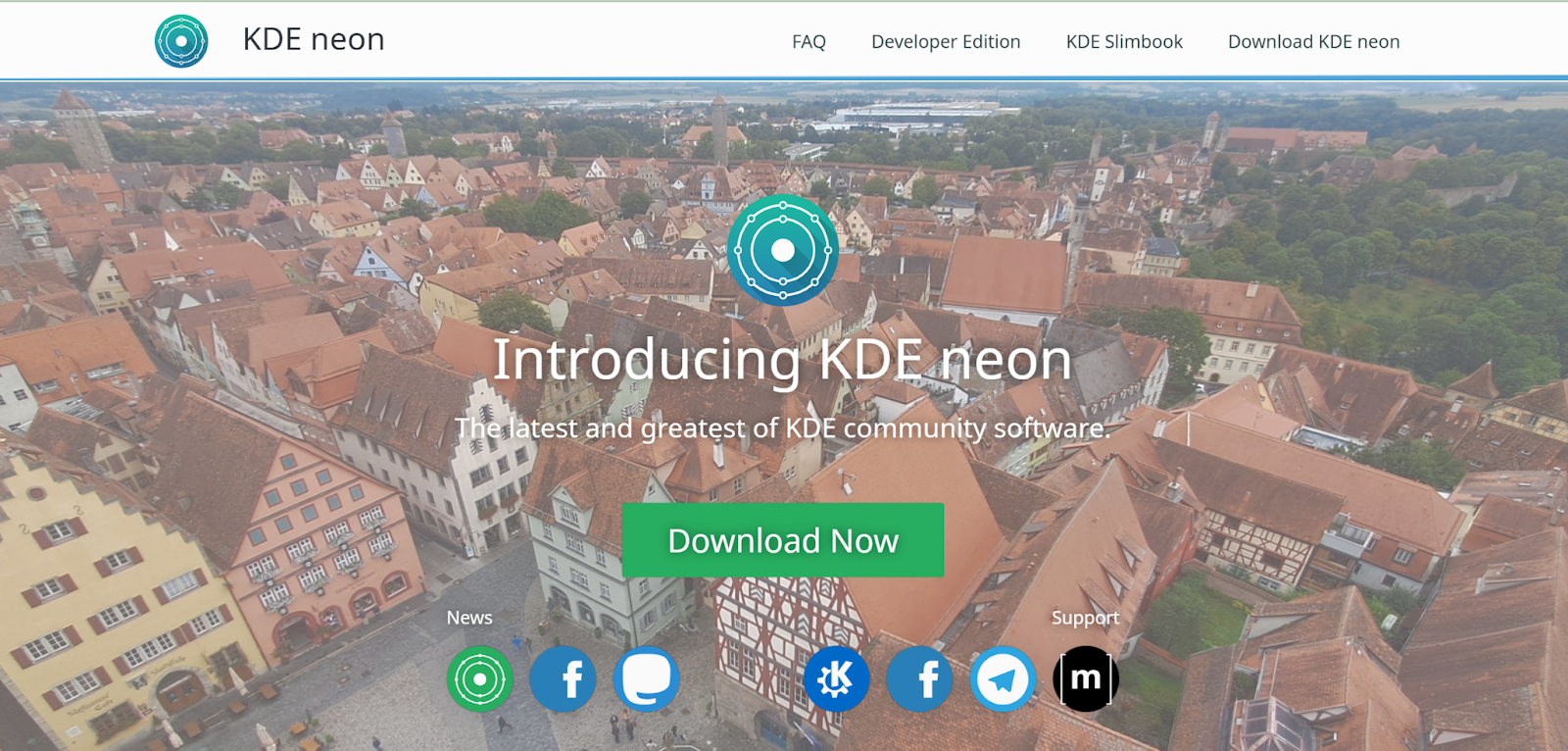Open the Matrix icon under Support
Viewport: 1568px width, 751px height.
1086,678
